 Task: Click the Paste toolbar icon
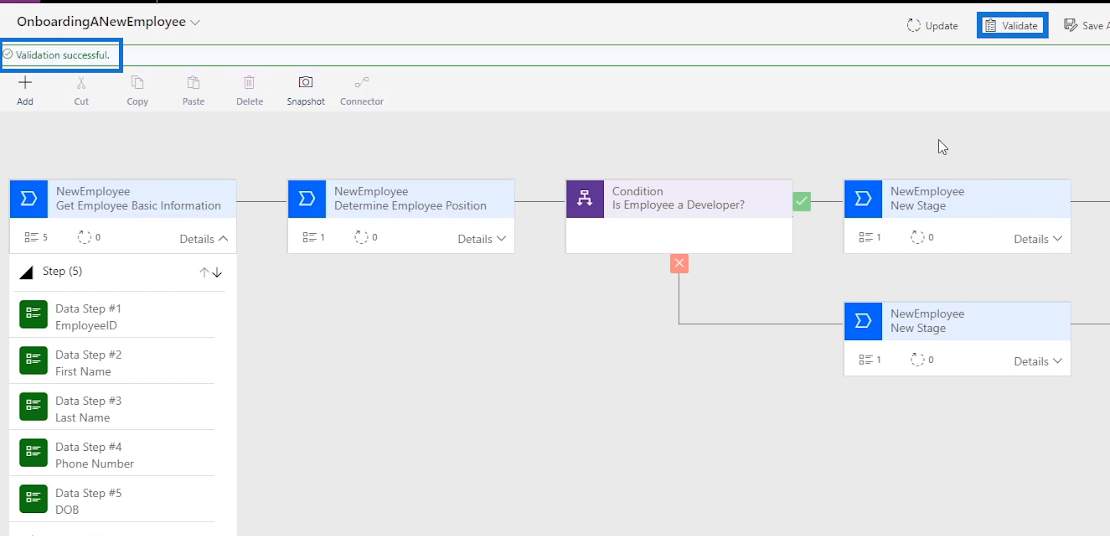pos(193,82)
